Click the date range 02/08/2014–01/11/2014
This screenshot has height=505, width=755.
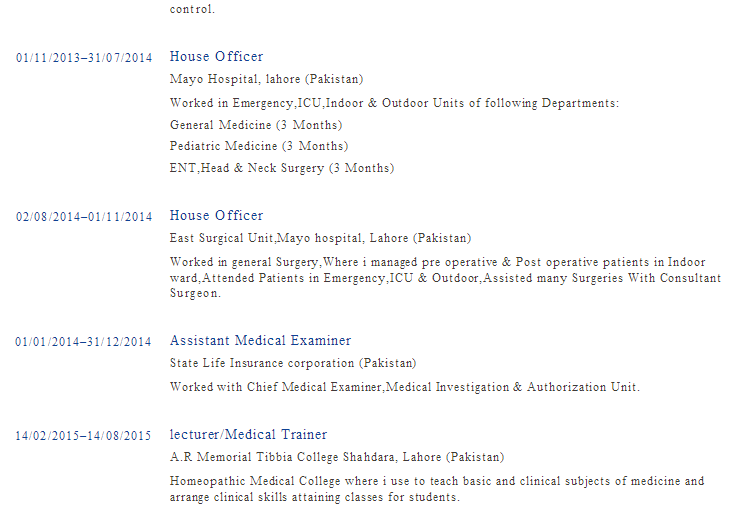pyautogui.click(x=84, y=217)
